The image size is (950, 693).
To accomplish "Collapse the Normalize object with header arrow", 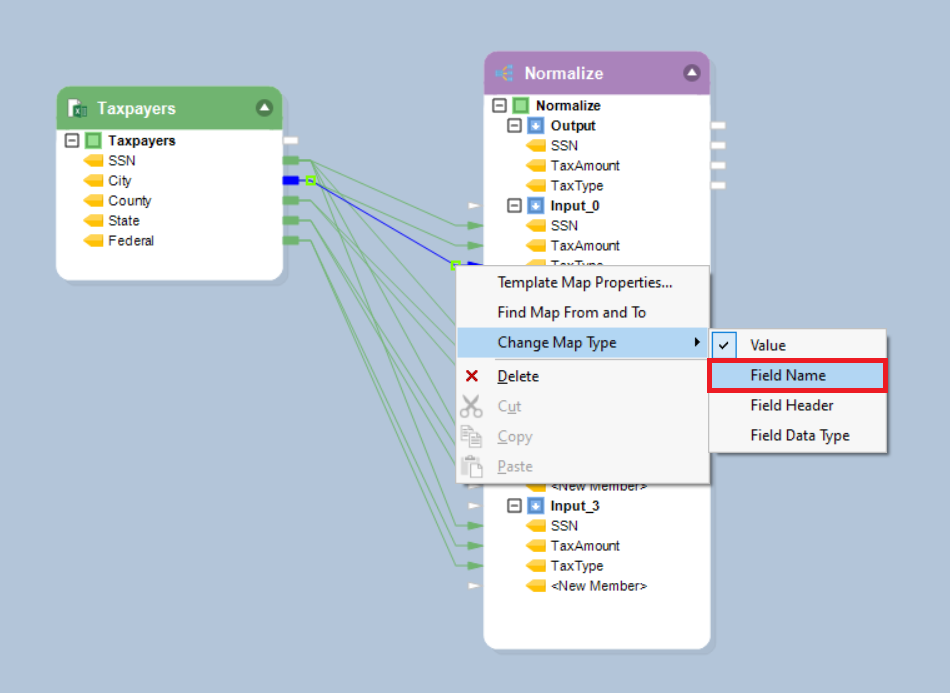I will coord(691,73).
